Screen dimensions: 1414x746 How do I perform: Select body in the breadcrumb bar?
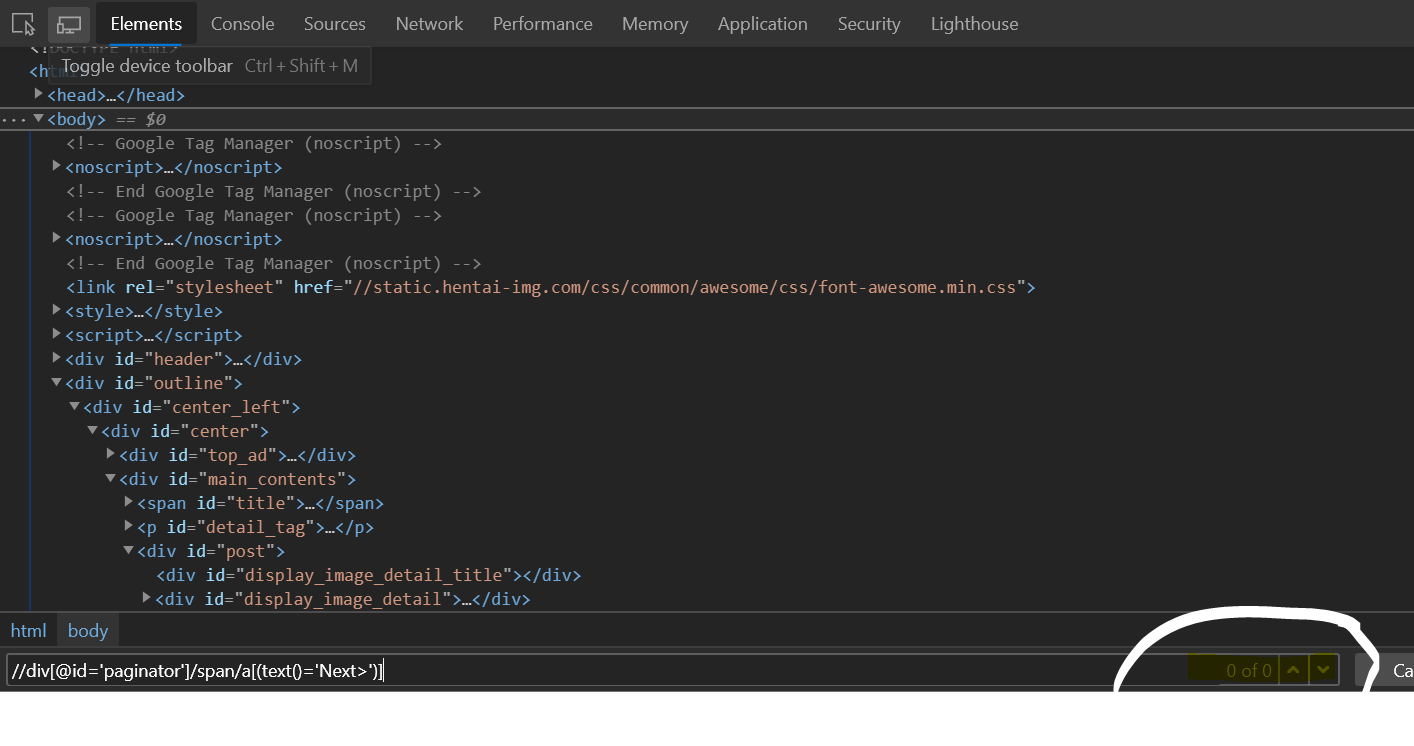(x=88, y=630)
